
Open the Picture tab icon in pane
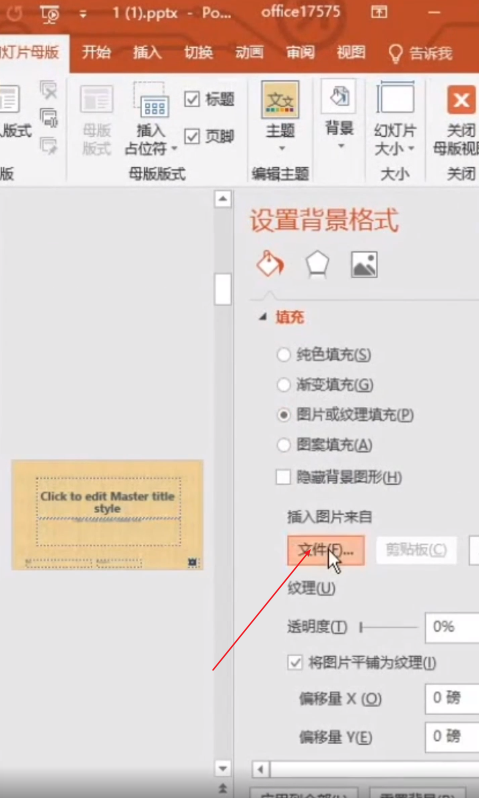coord(364,264)
